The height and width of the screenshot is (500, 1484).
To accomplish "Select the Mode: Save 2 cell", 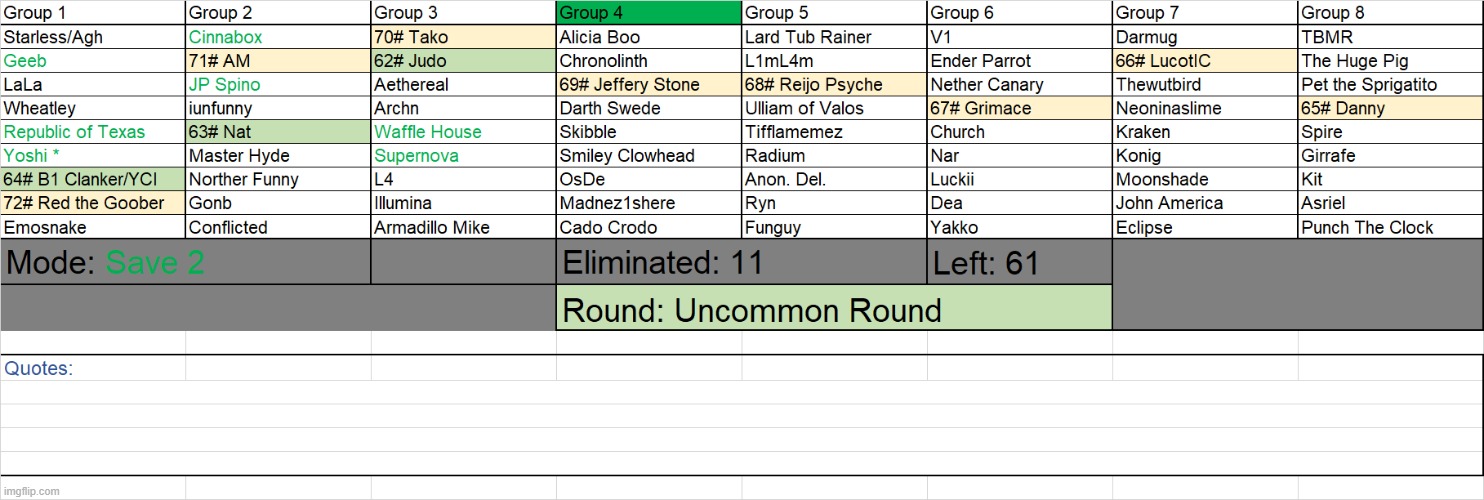I will click(185, 262).
